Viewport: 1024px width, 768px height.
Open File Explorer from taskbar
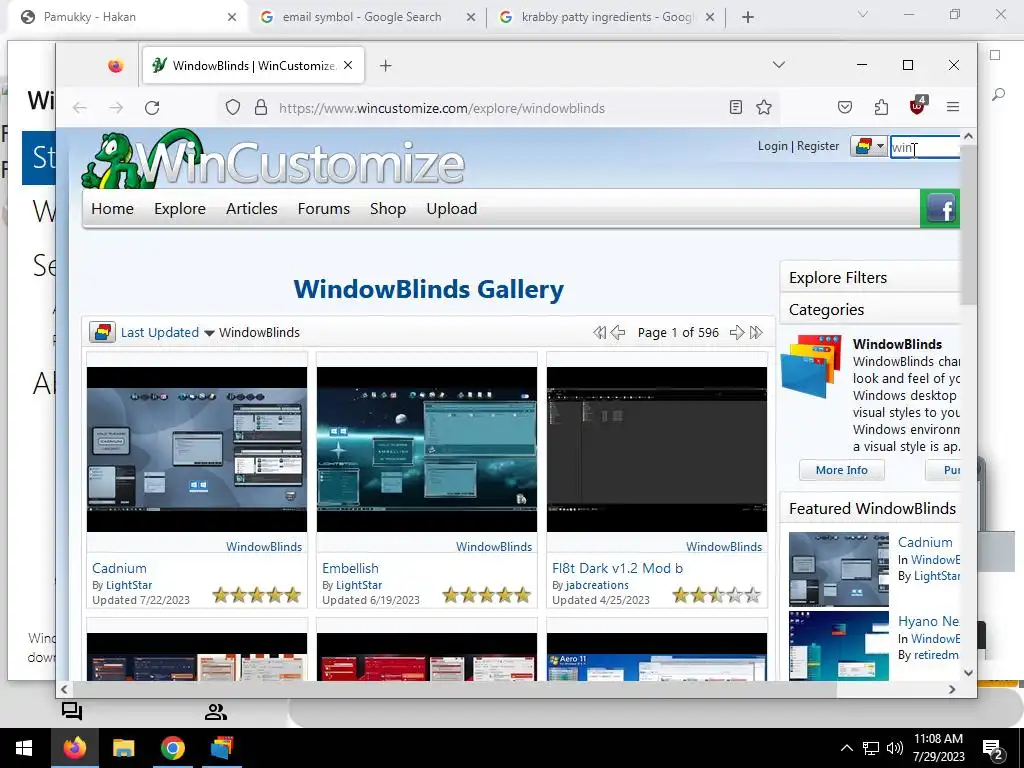[123, 748]
